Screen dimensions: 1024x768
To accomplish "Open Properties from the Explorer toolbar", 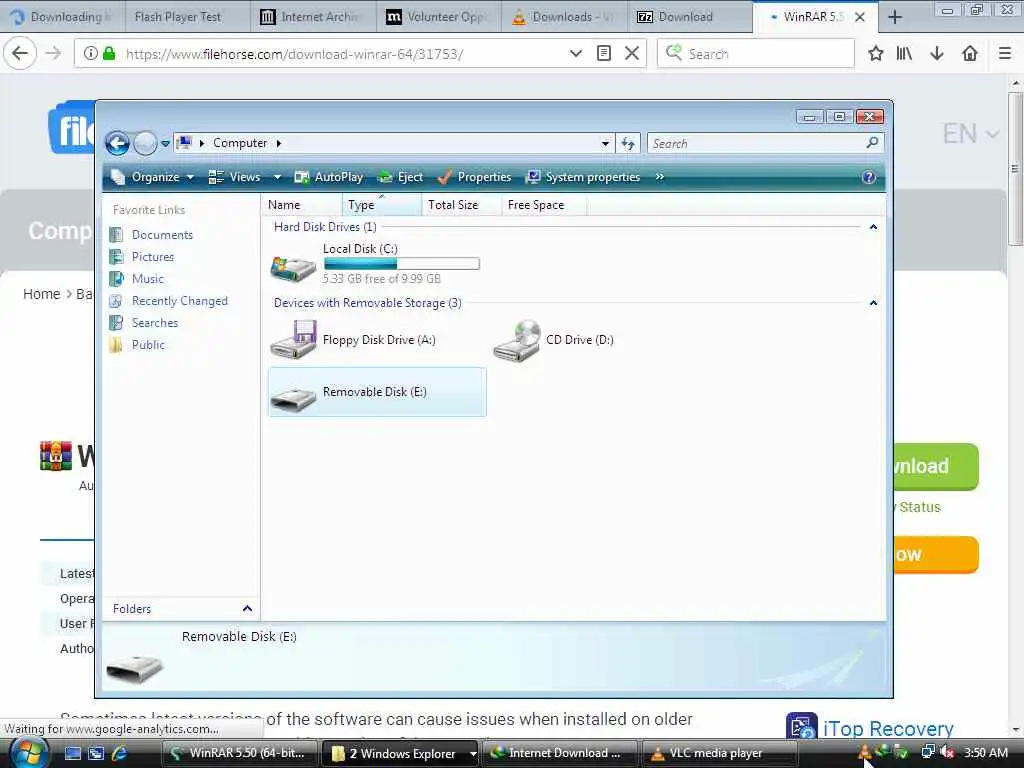I will coord(475,177).
